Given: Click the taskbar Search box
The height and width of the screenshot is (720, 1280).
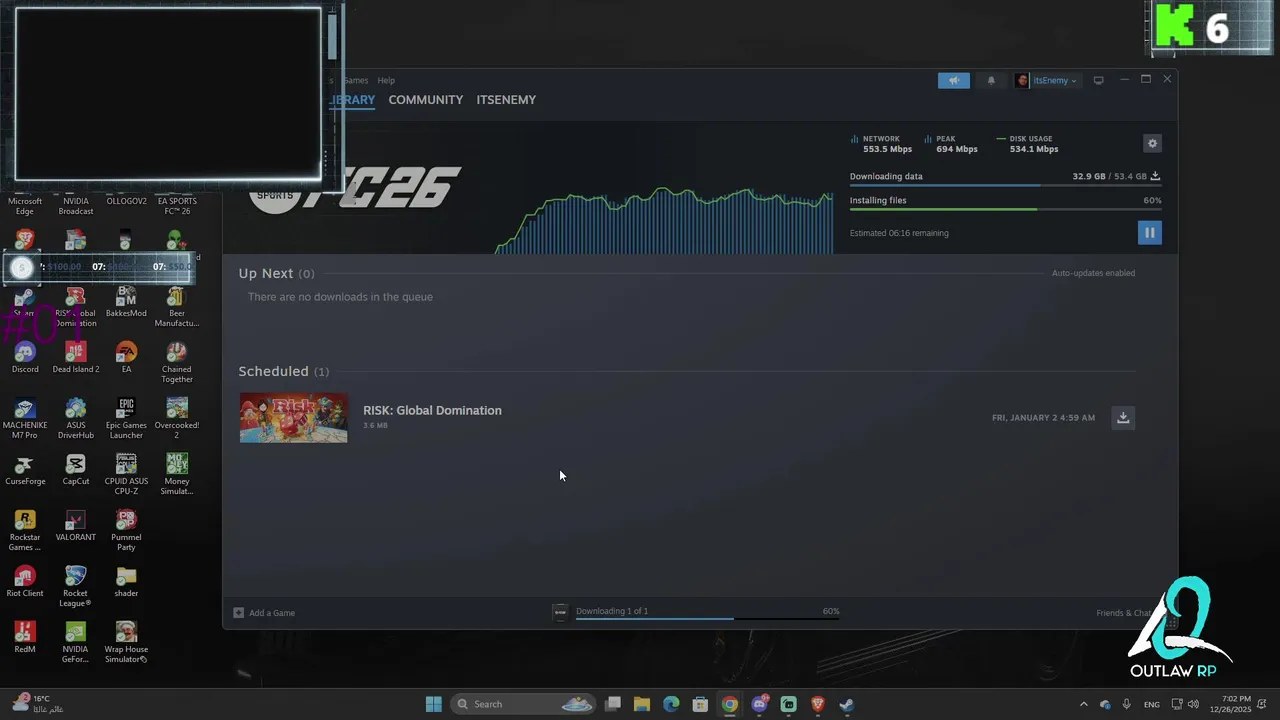Looking at the screenshot, I should click(525, 704).
